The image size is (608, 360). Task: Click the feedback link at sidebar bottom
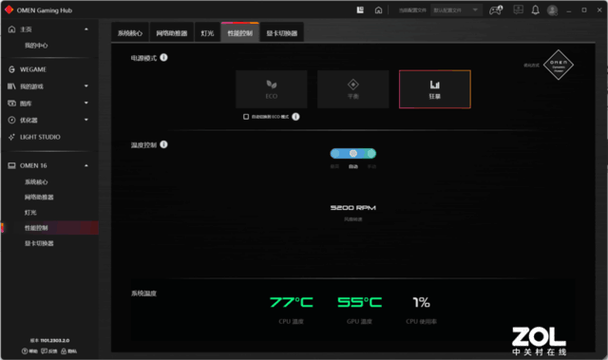click(49, 351)
